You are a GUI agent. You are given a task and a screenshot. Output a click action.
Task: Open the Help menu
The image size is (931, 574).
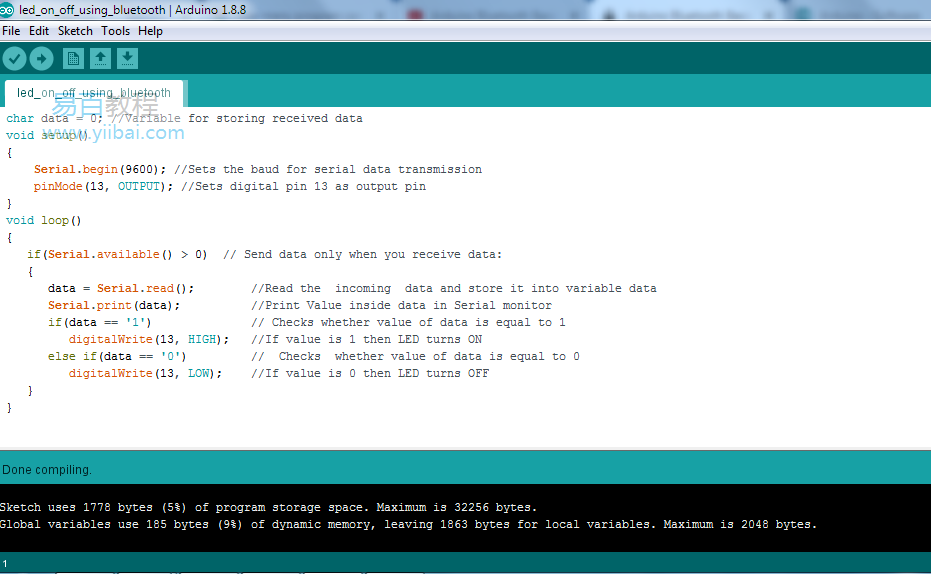[150, 31]
